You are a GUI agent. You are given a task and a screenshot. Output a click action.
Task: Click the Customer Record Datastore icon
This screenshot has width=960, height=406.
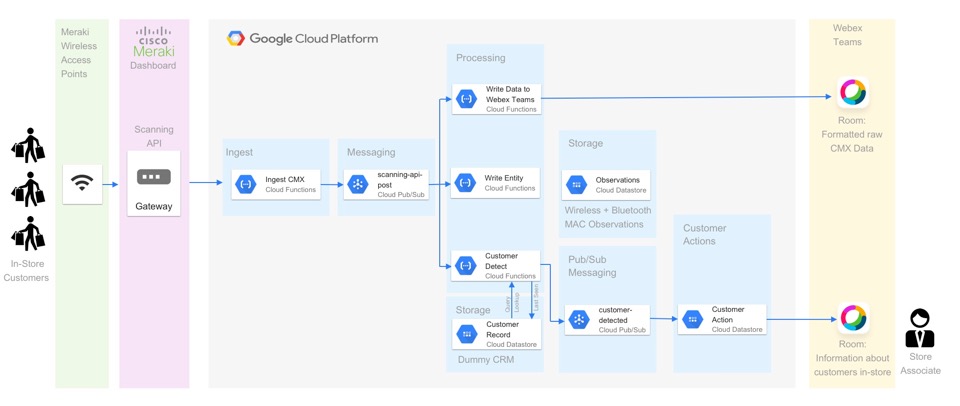pos(467,334)
